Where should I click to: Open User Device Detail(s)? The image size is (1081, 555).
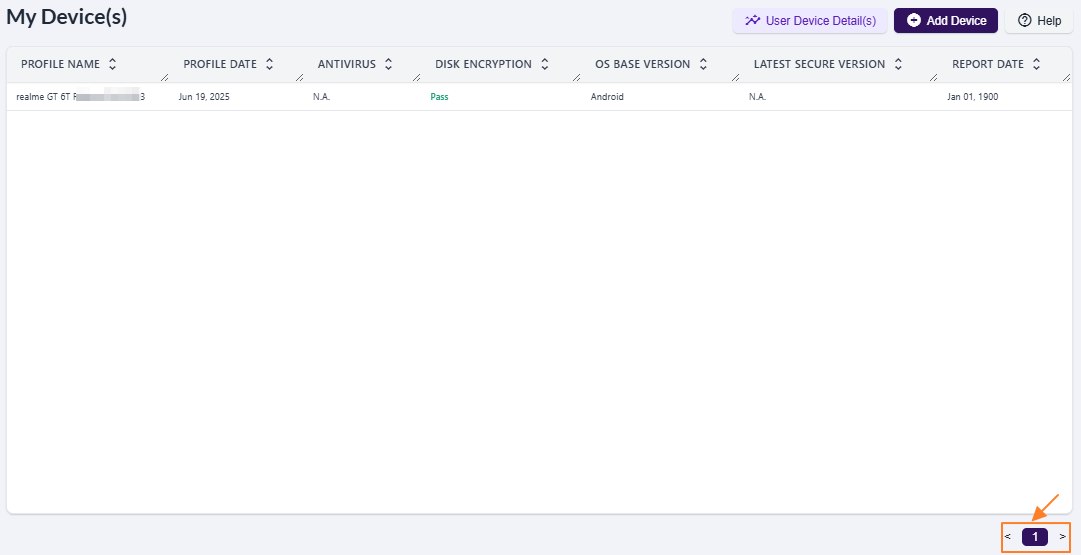[810, 21]
